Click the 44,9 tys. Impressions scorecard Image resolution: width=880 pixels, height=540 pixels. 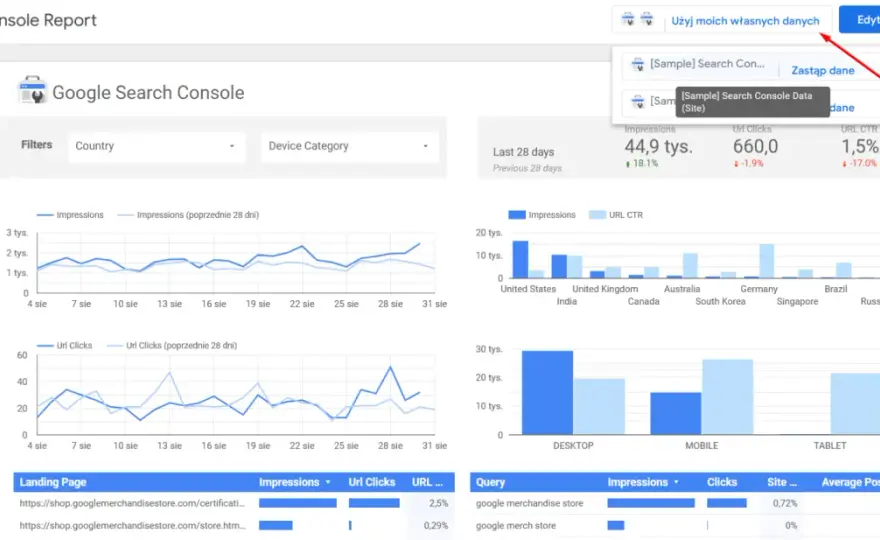658,147
